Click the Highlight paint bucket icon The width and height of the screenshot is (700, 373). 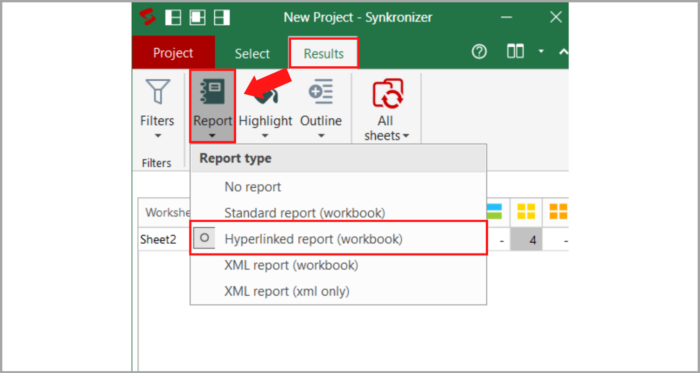coord(265,94)
